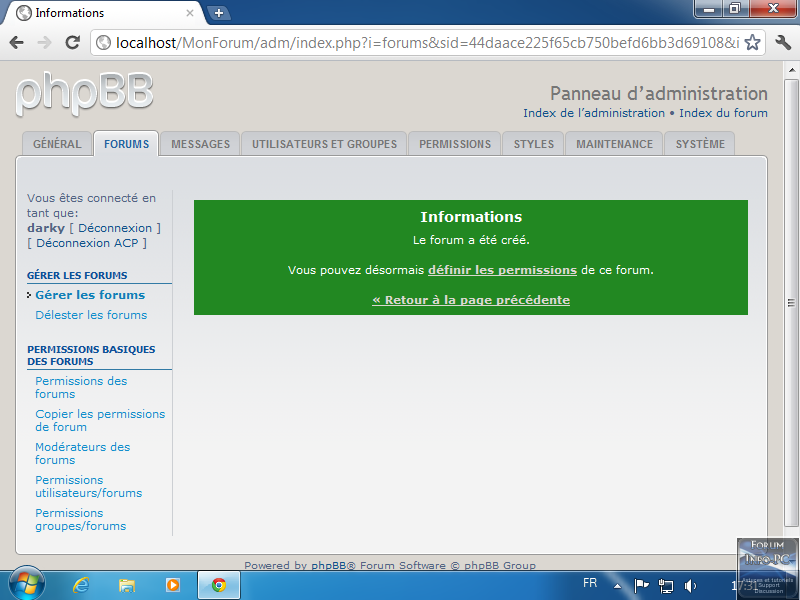Open UTILISATEURS ET GROUPES tab
Screen dimensions: 800x600
[x=324, y=144]
